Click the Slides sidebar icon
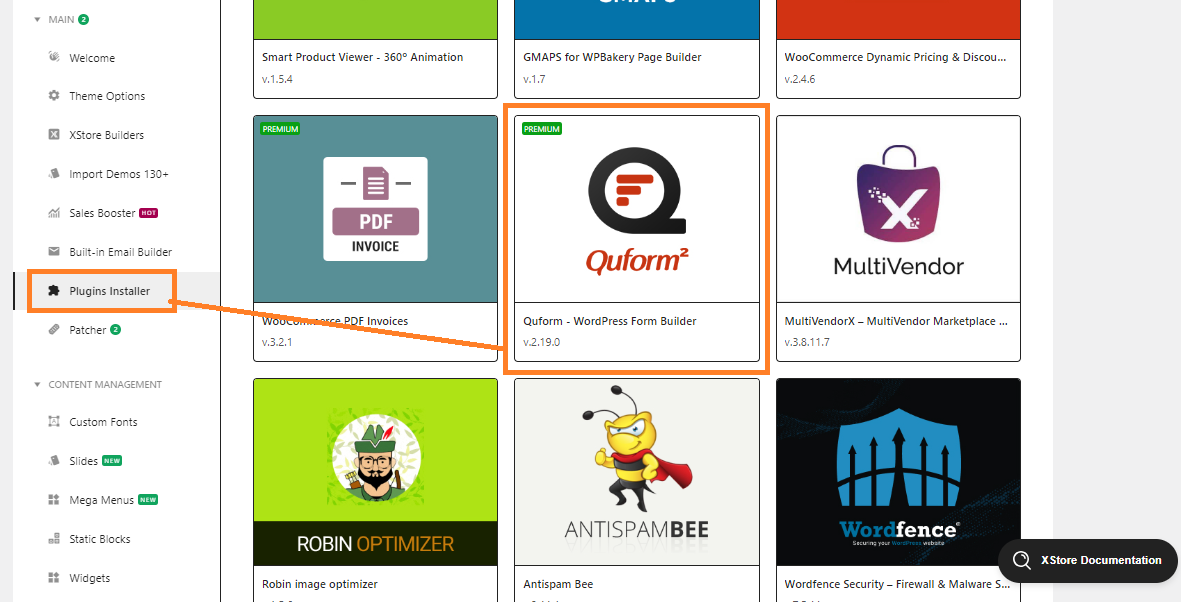Viewport: 1181px width, 602px height. (53, 461)
